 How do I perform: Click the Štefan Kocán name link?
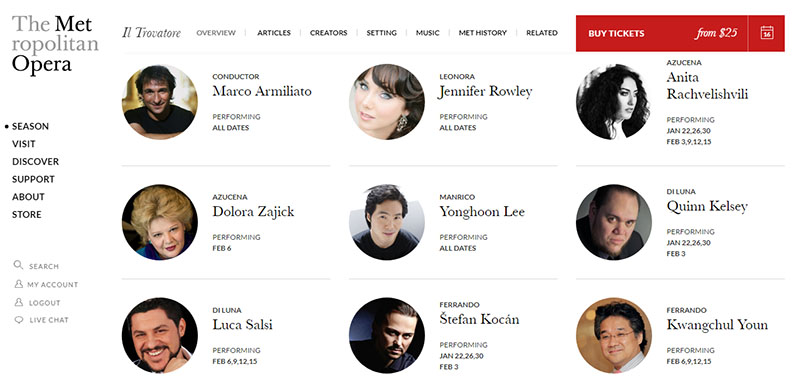coord(479,320)
